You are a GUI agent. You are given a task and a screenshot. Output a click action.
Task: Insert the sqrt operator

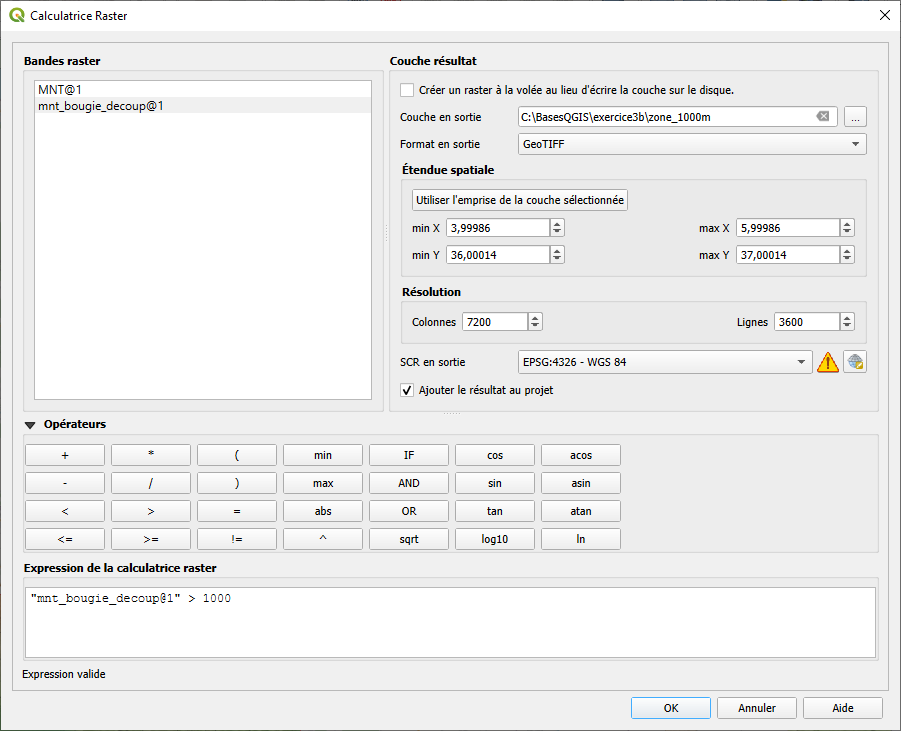click(x=409, y=539)
